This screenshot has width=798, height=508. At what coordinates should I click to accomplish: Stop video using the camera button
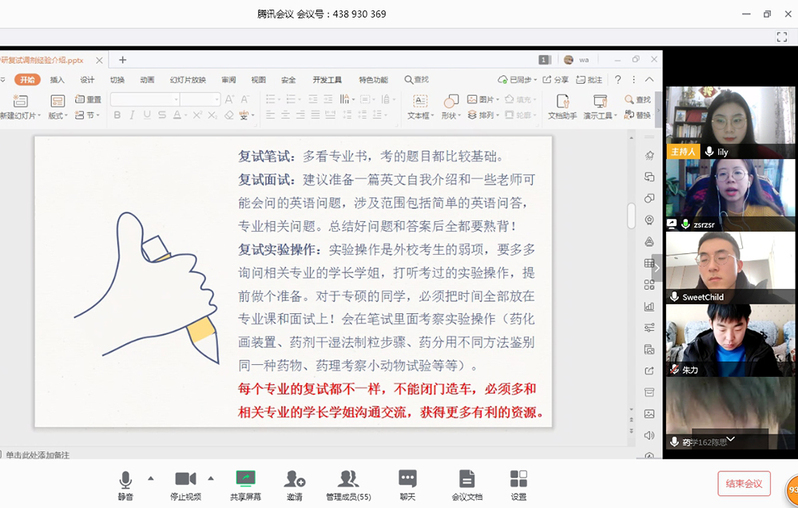pos(185,480)
